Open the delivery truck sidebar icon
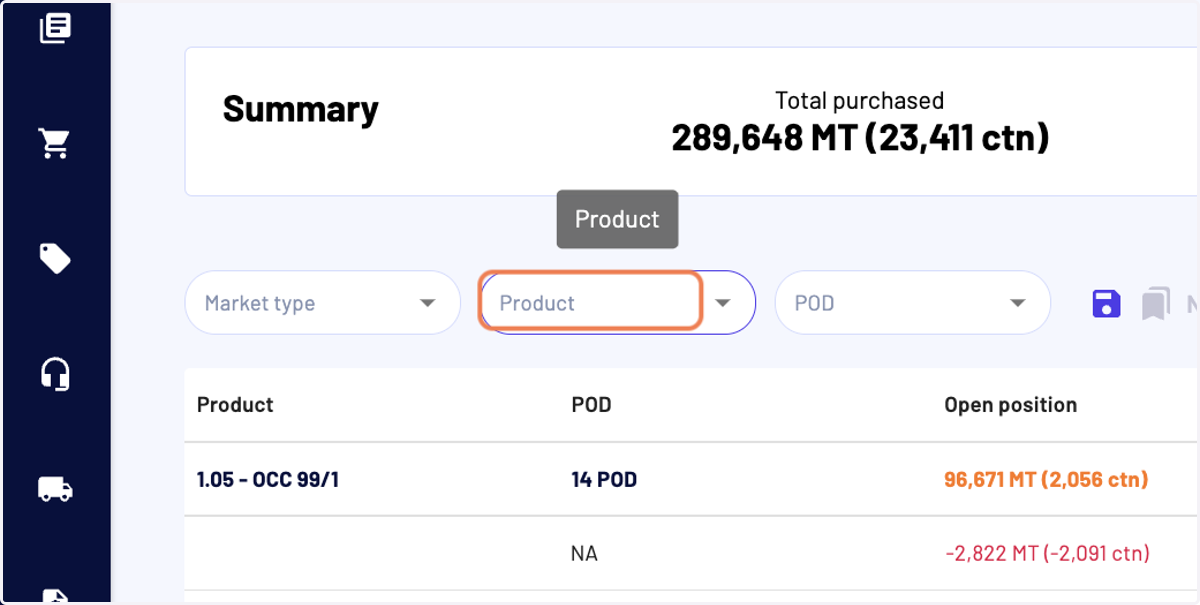Image resolution: width=1200 pixels, height=605 pixels. pyautogui.click(x=55, y=489)
